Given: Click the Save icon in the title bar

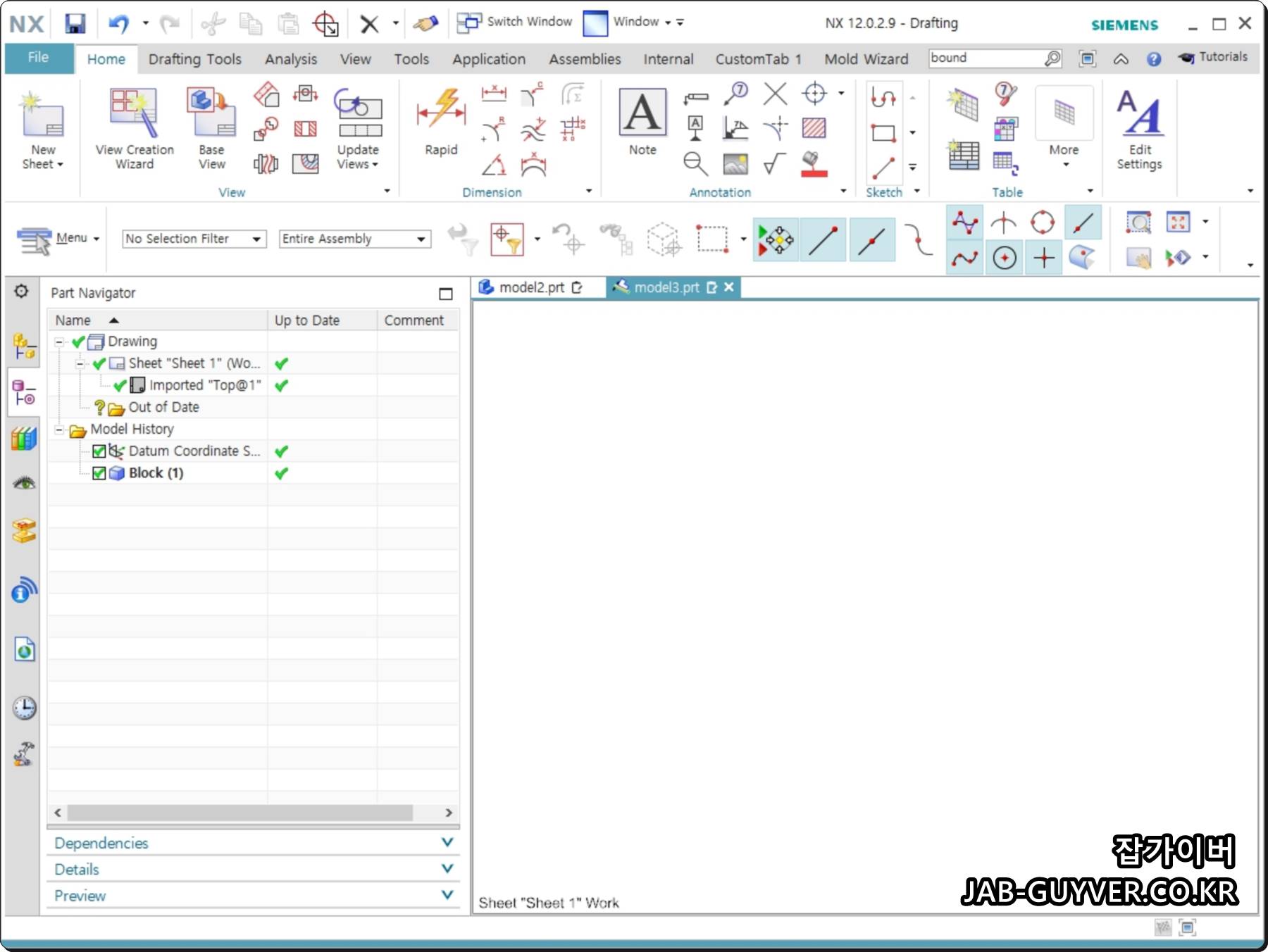Looking at the screenshot, I should tap(75, 23).
